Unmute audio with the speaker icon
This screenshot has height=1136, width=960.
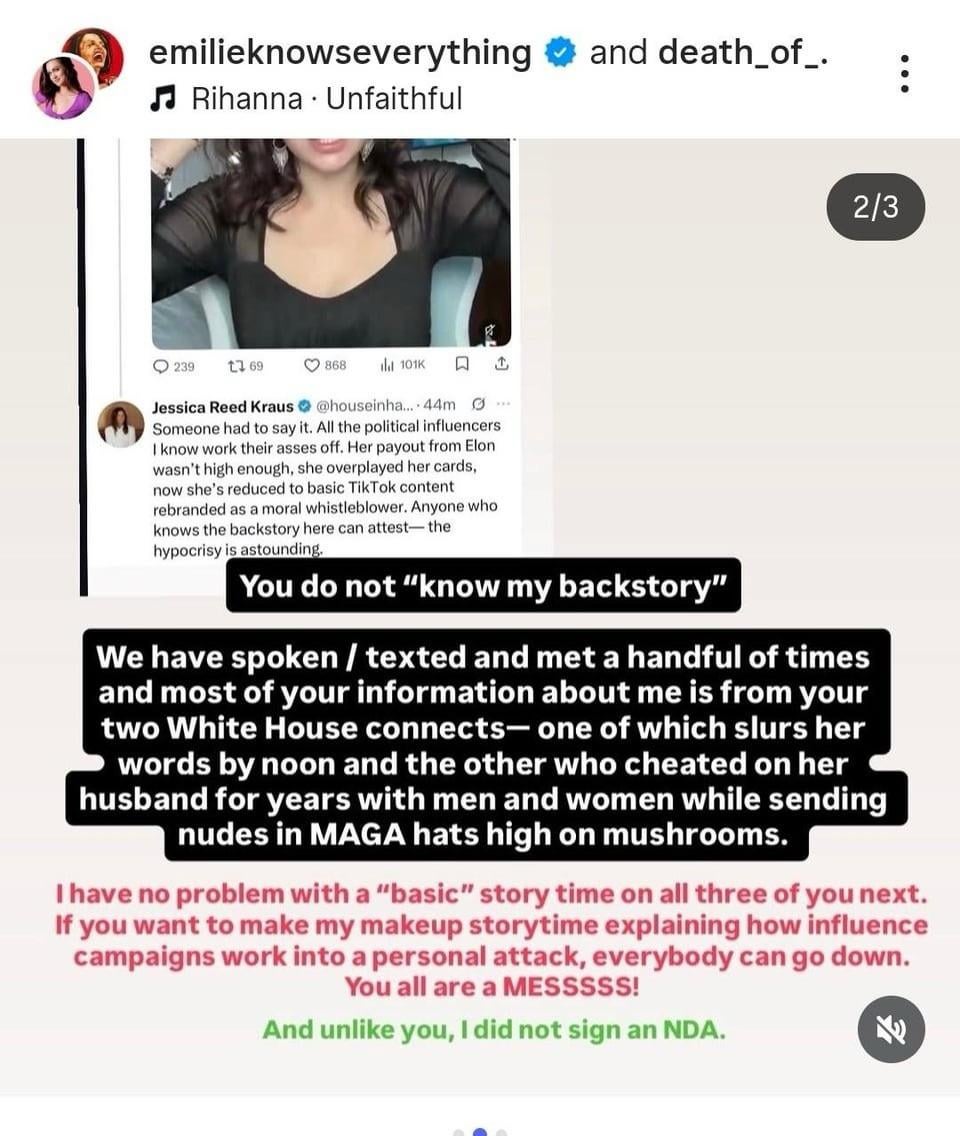tap(891, 1030)
